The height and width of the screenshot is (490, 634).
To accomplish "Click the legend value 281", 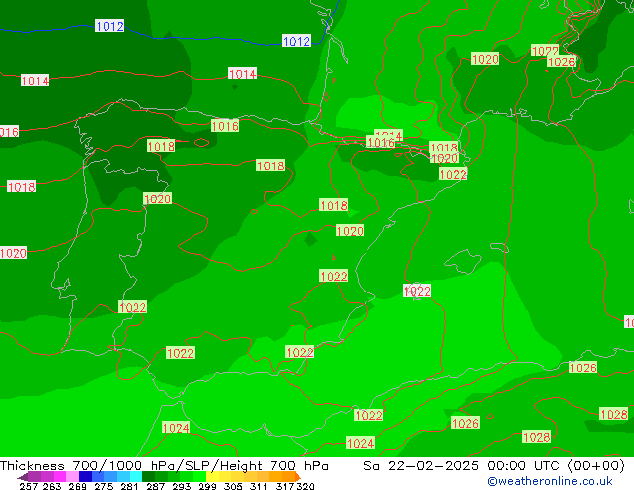I will tap(129, 486).
